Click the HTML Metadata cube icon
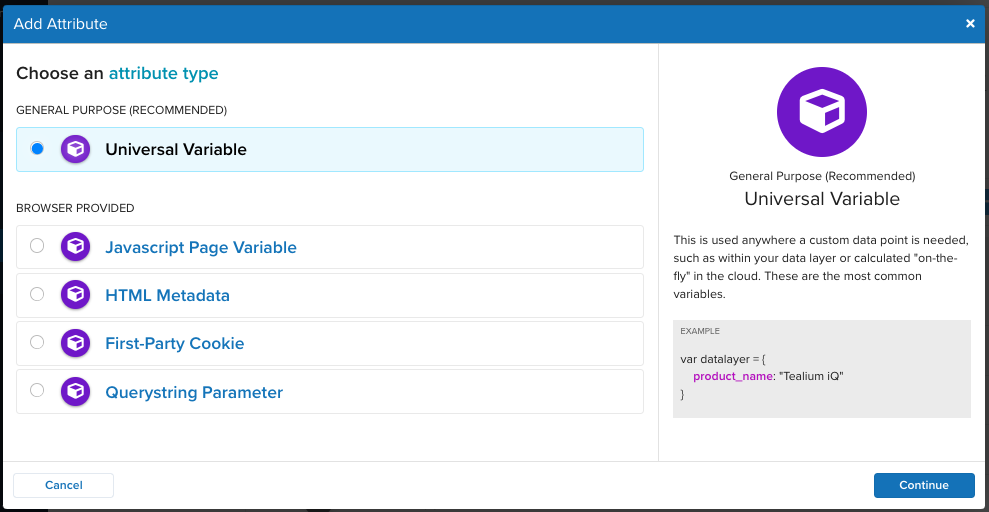Screen dimensions: 989x512 (76, 294)
